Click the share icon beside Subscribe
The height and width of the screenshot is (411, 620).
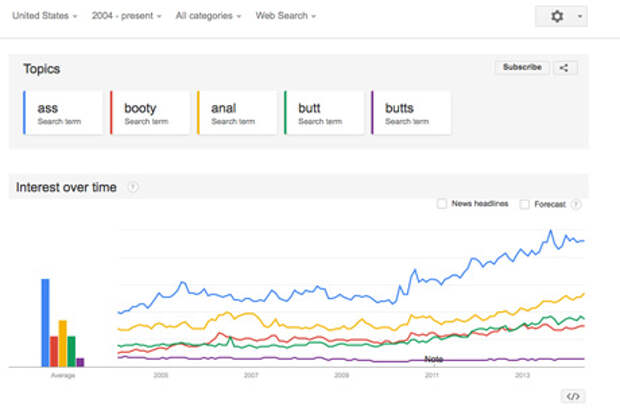click(565, 68)
